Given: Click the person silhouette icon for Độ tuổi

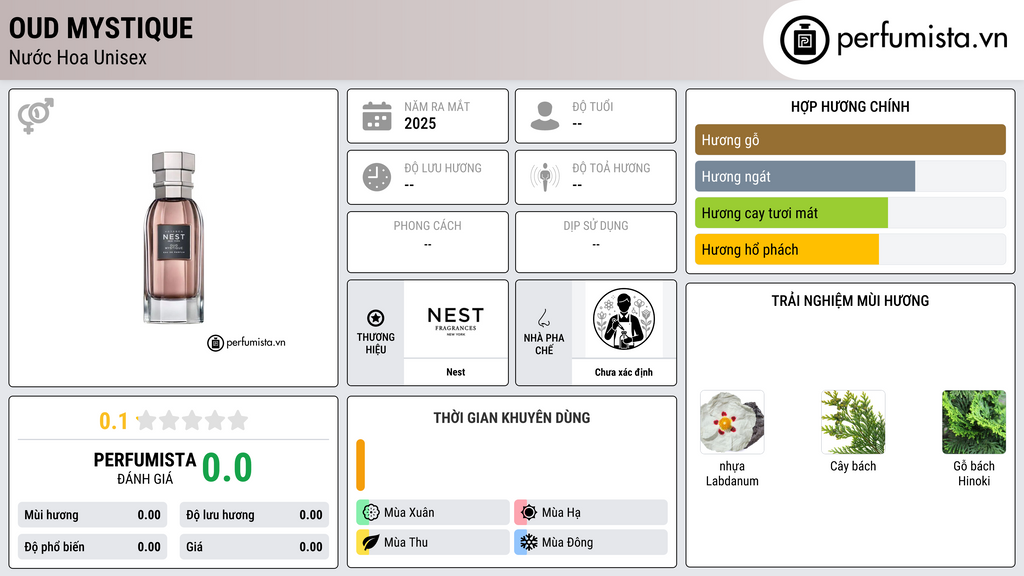Looking at the screenshot, I should point(545,116).
